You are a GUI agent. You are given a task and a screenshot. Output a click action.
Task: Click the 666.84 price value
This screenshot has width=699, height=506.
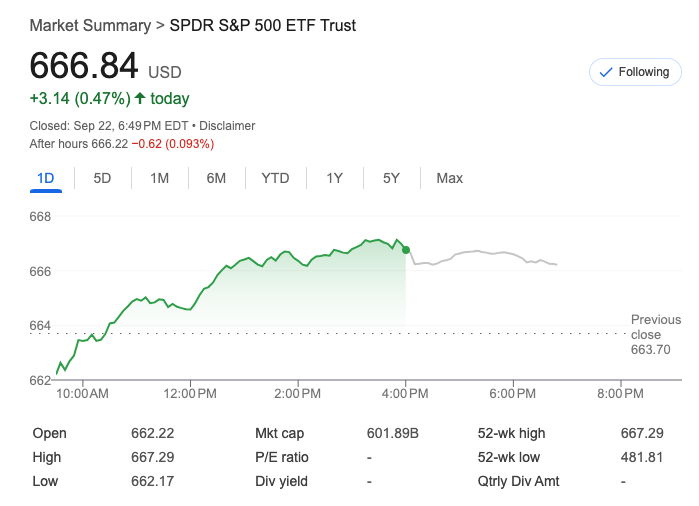coord(84,65)
